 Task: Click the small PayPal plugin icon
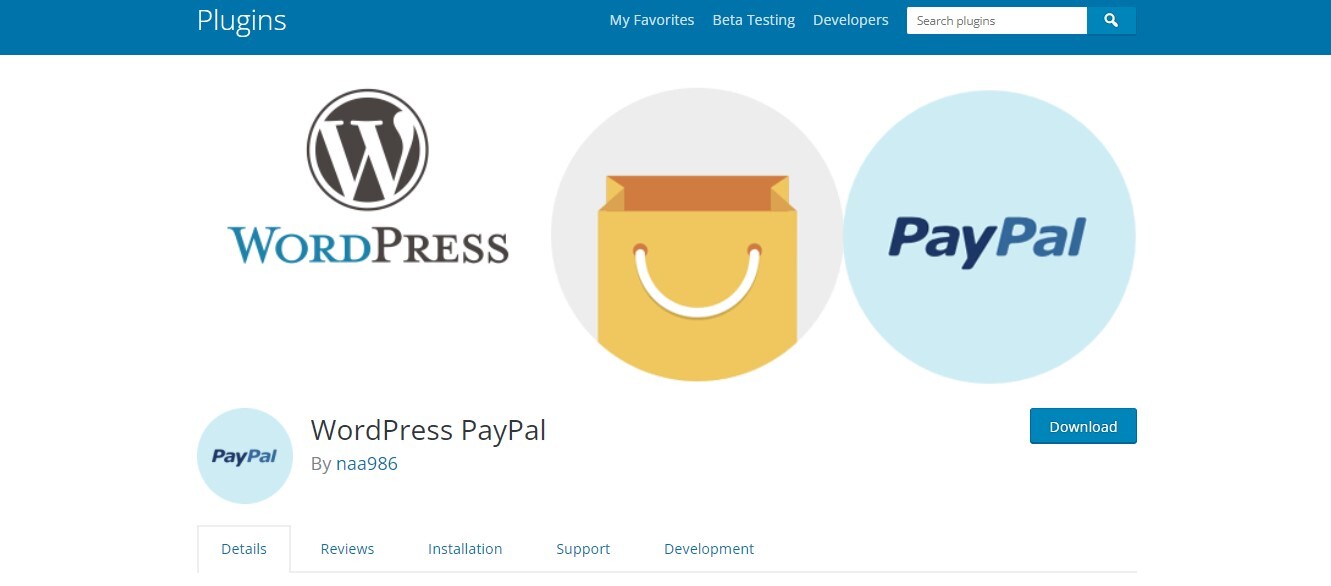click(x=245, y=456)
